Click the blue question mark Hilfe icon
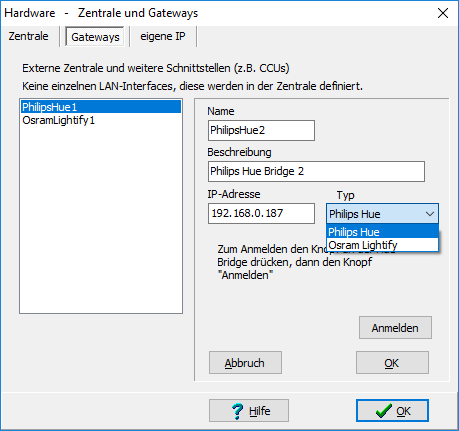The height and width of the screenshot is (431, 459). tap(237, 411)
